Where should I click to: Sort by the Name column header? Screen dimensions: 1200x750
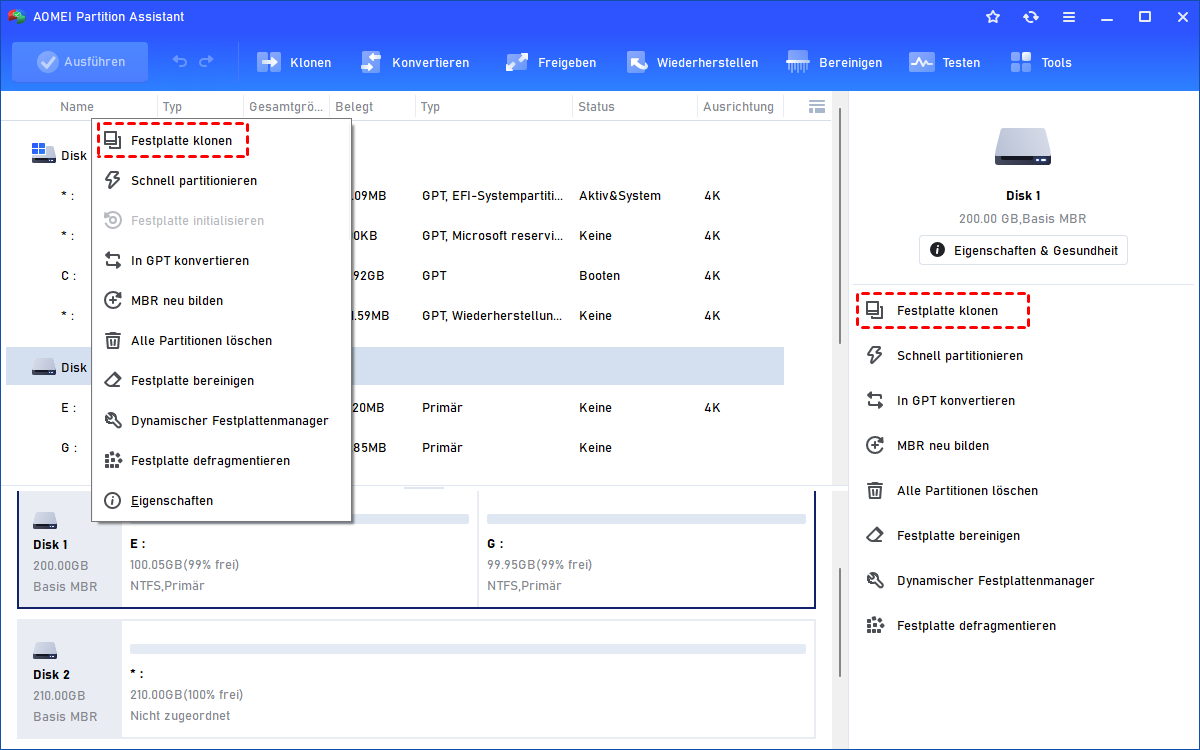[x=77, y=107]
